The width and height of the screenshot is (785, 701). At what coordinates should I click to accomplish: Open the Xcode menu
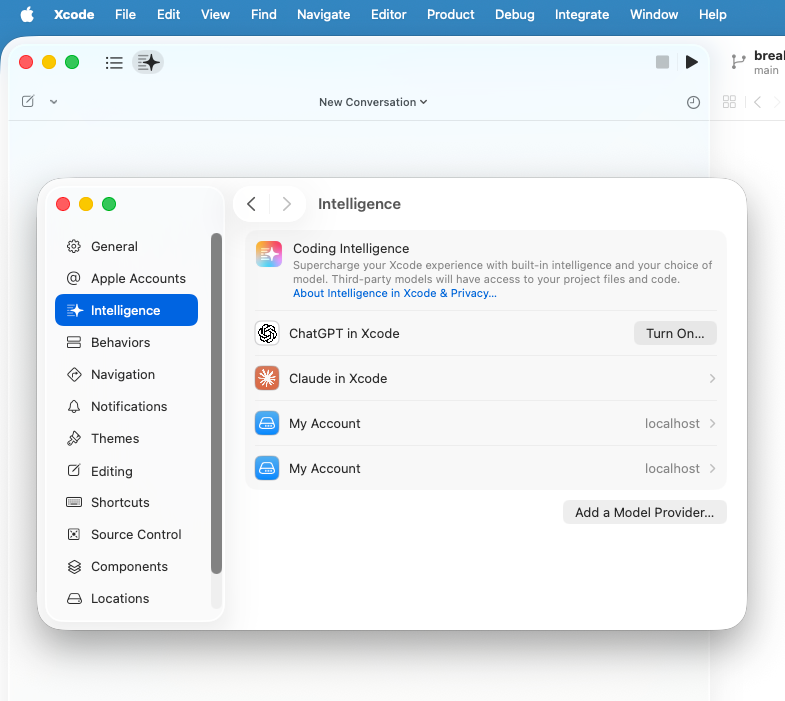pyautogui.click(x=74, y=15)
